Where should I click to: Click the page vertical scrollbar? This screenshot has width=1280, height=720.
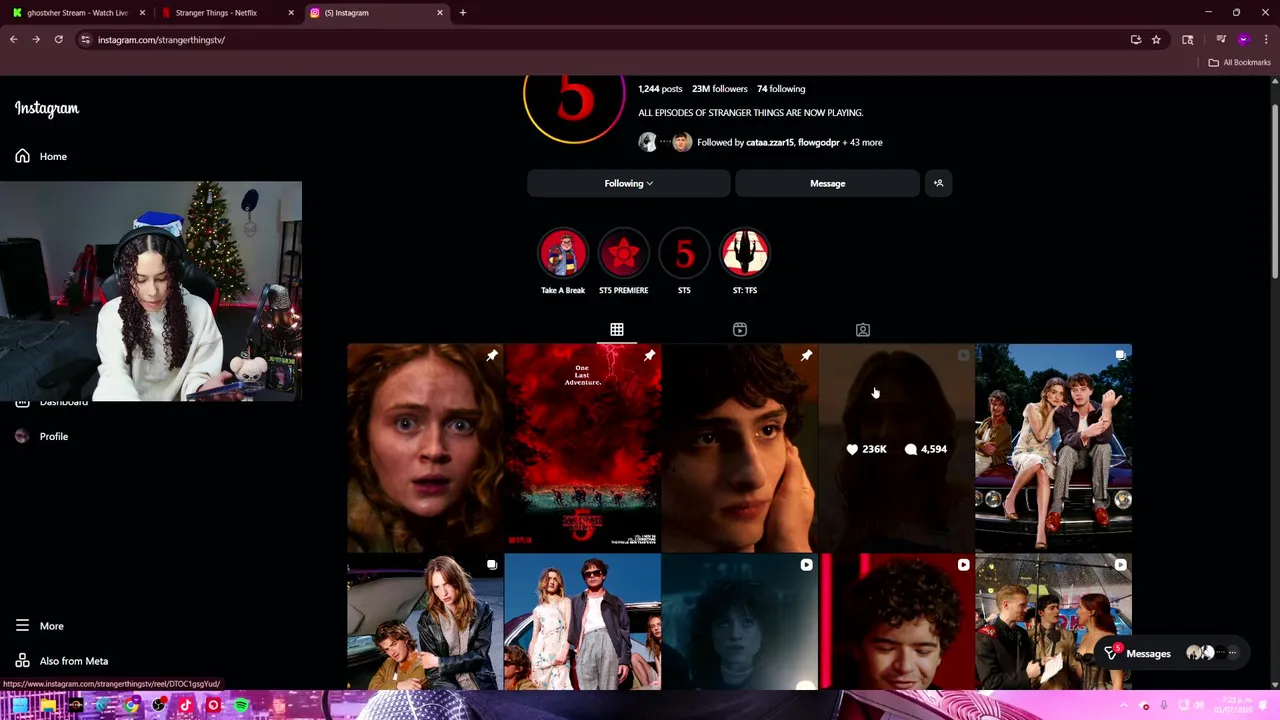[1274, 190]
